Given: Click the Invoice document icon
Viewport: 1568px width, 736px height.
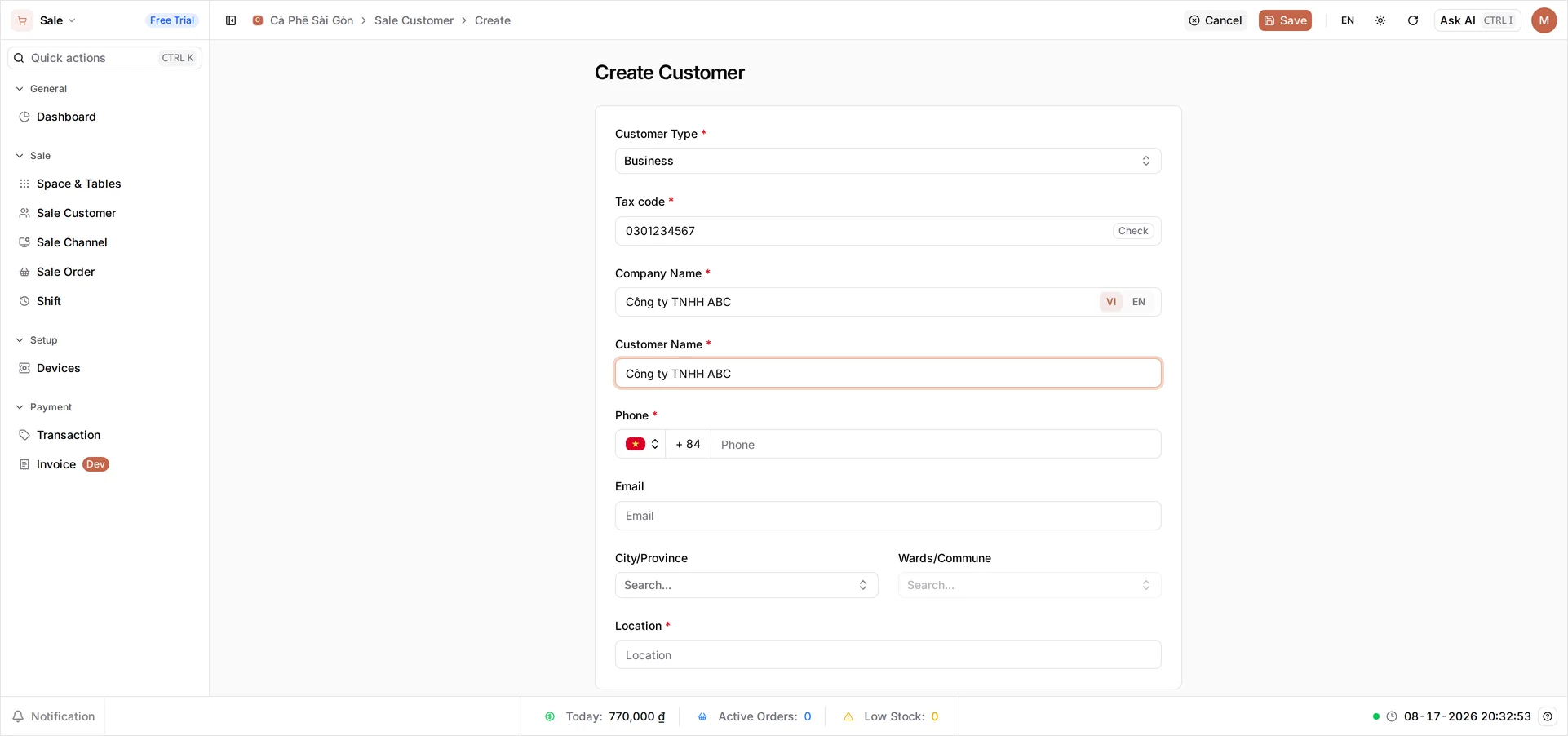Looking at the screenshot, I should (24, 464).
